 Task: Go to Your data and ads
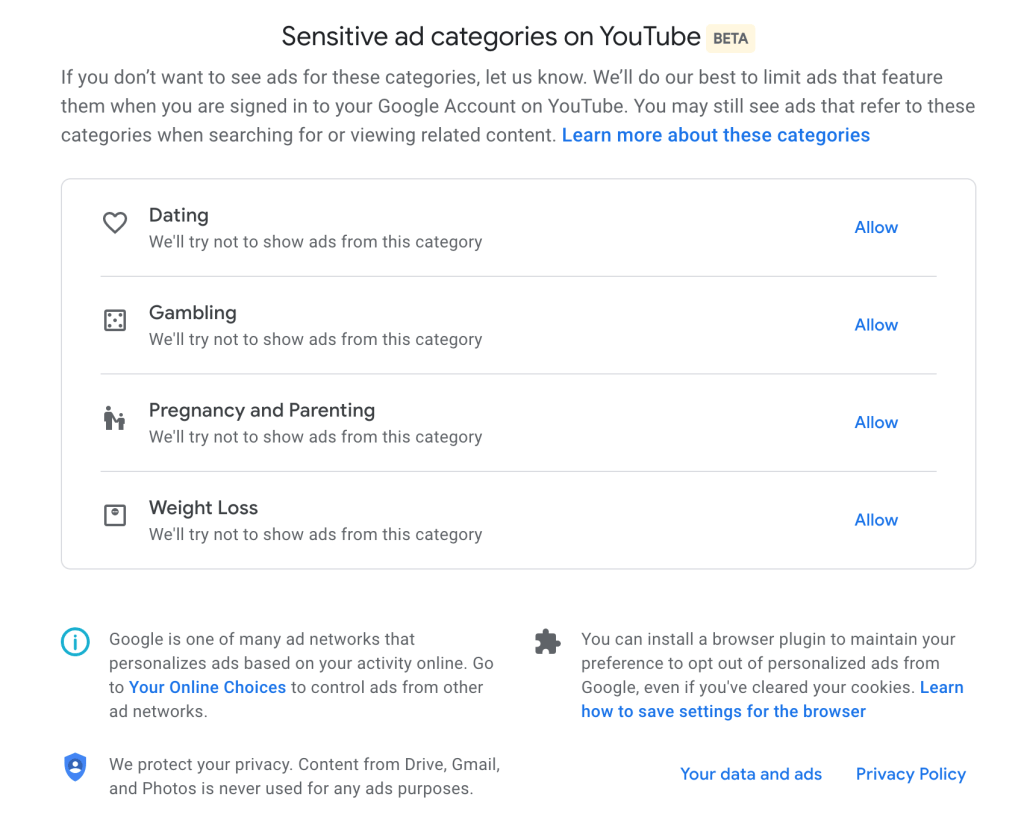pos(751,774)
